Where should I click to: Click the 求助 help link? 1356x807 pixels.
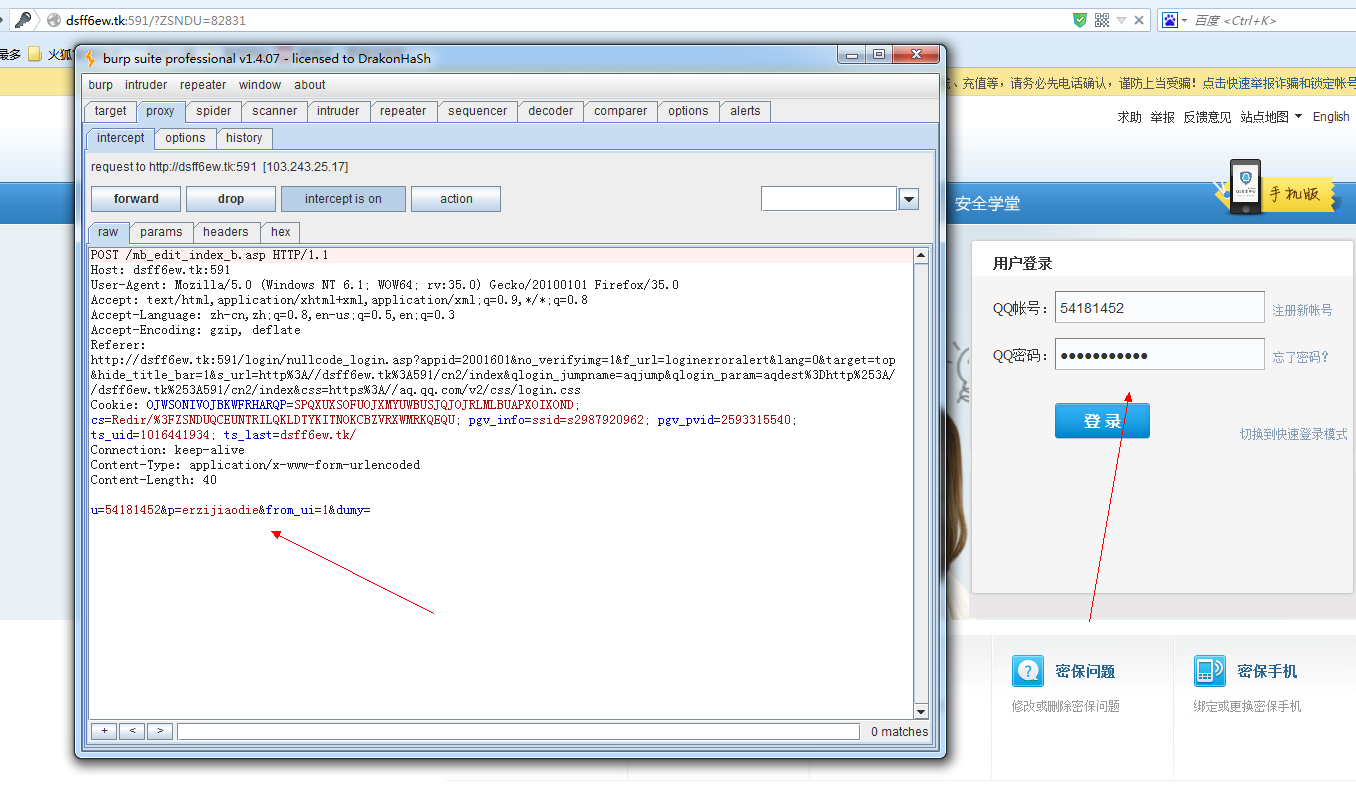tap(1129, 117)
